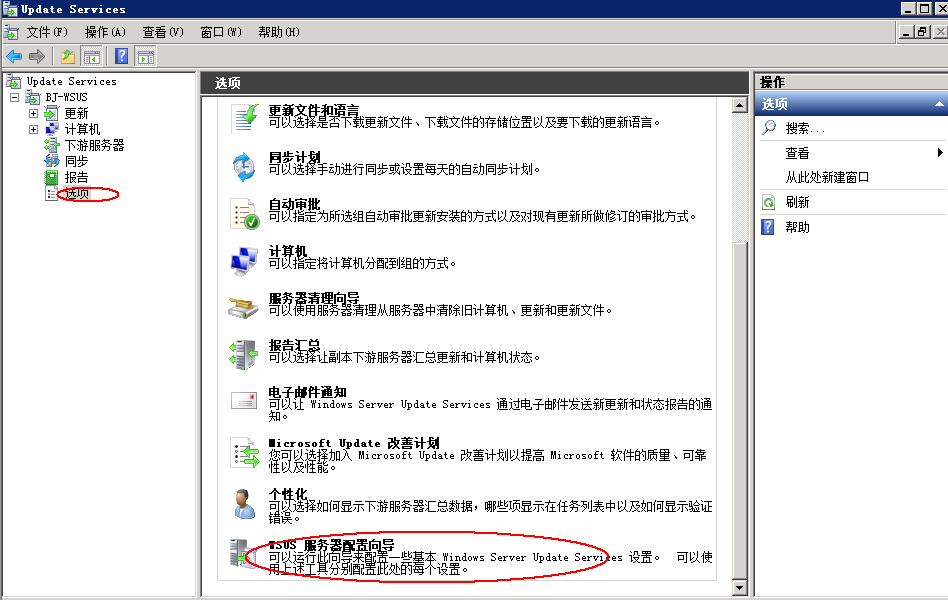Click the 下游服务器 tree icon

(52, 145)
